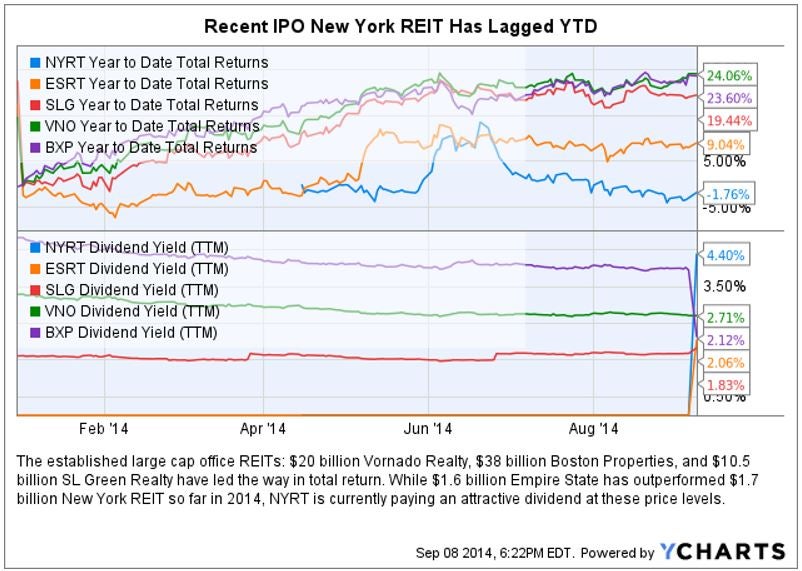Image resolution: width=802 pixels, height=571 pixels.
Task: Click the 2.71% VNO yield value label
Action: coord(725,318)
